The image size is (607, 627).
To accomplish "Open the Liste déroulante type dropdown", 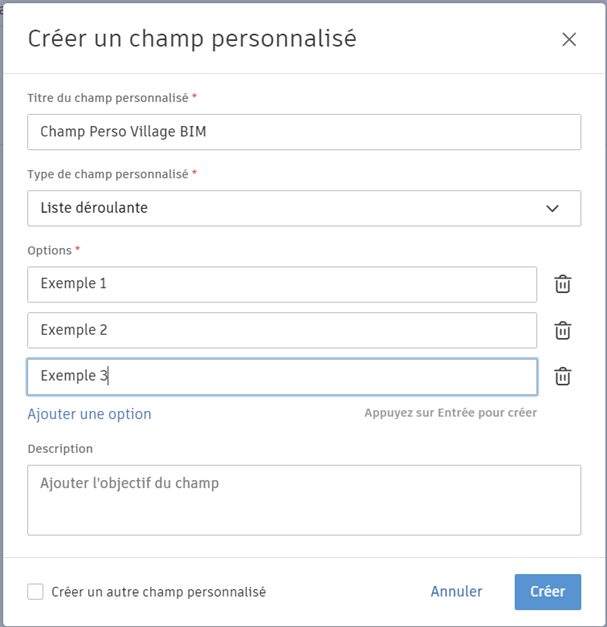I will coord(304,208).
